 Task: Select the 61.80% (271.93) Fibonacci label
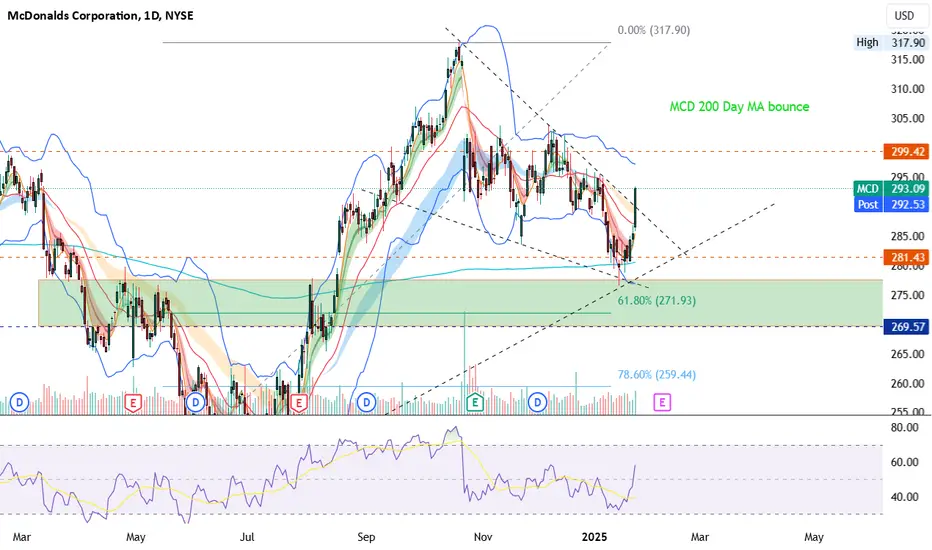[656, 301]
